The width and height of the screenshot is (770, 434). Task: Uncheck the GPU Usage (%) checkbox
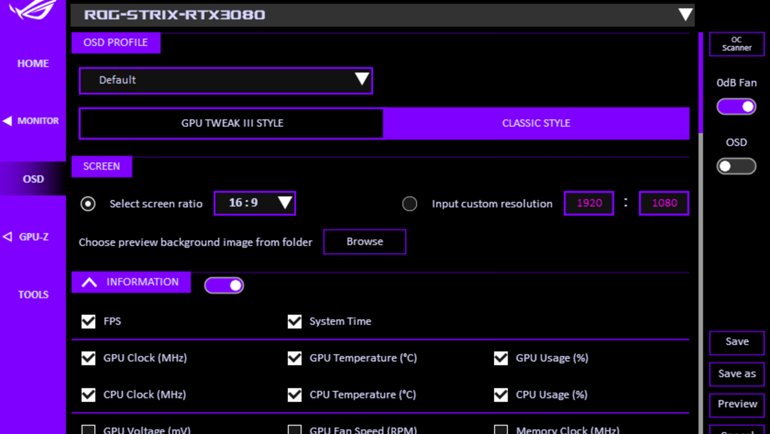[x=501, y=358]
